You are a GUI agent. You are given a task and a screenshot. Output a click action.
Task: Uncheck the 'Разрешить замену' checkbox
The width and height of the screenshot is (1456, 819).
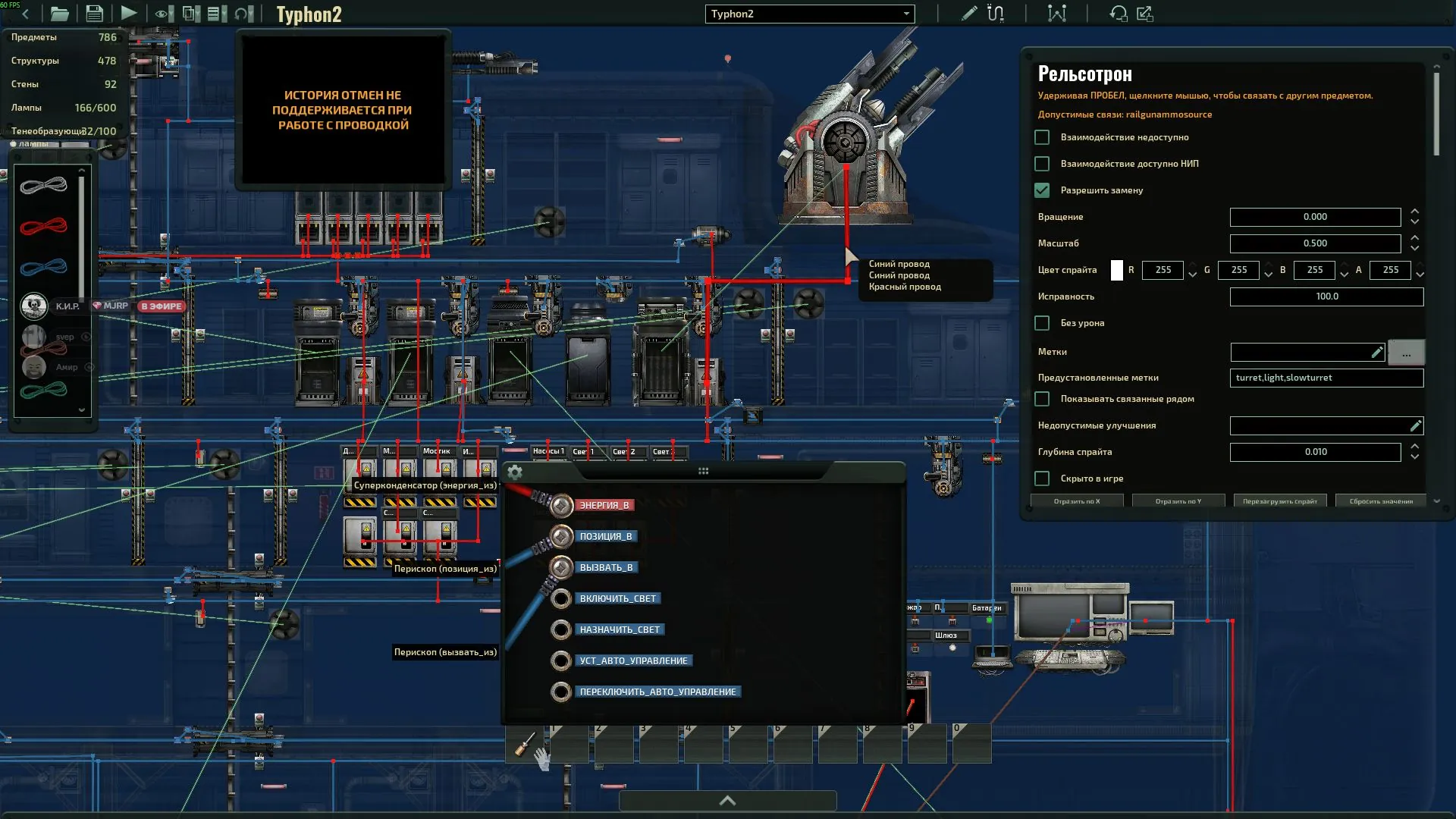tap(1042, 190)
